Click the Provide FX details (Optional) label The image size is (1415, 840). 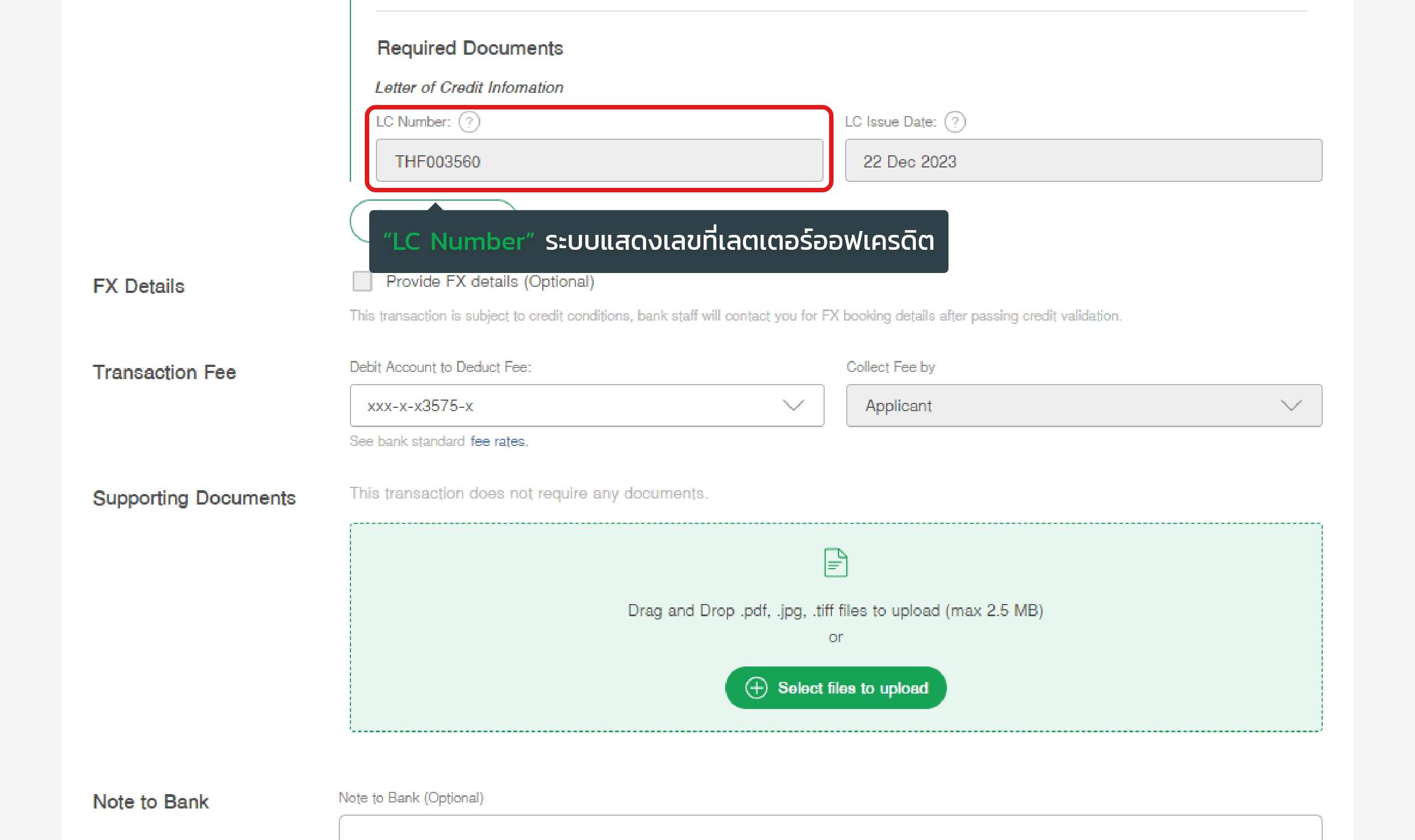pyautogui.click(x=490, y=281)
